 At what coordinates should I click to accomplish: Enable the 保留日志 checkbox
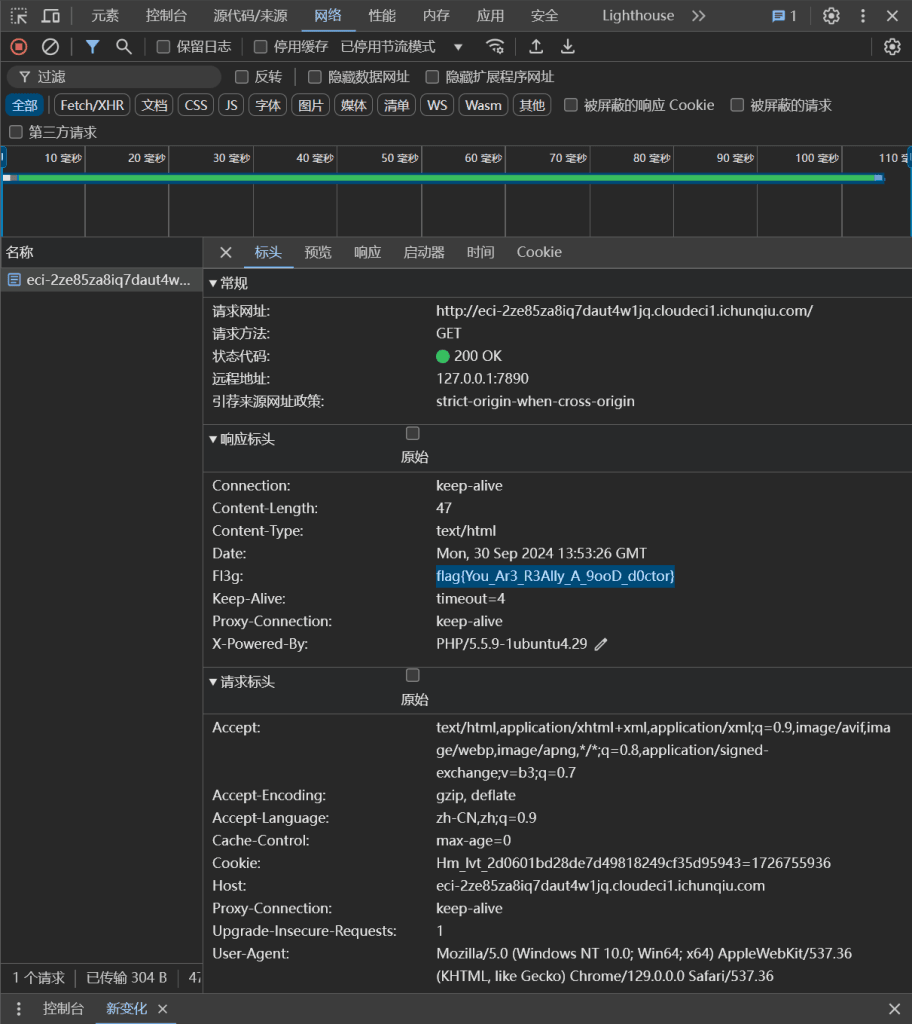164,47
